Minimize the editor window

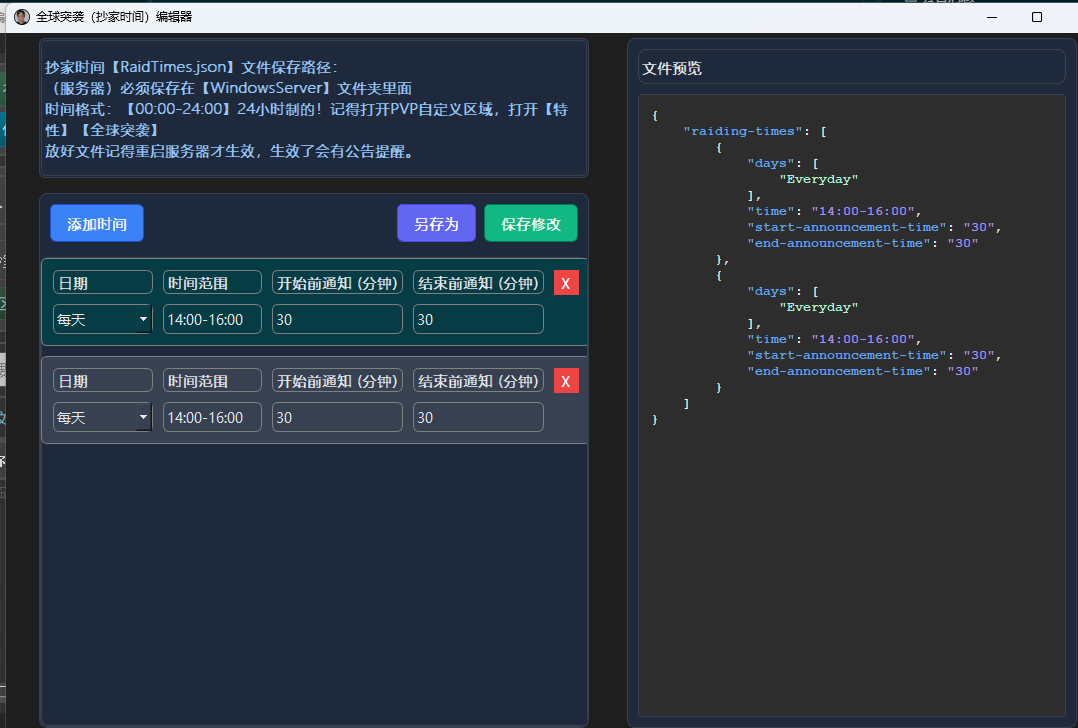point(991,17)
